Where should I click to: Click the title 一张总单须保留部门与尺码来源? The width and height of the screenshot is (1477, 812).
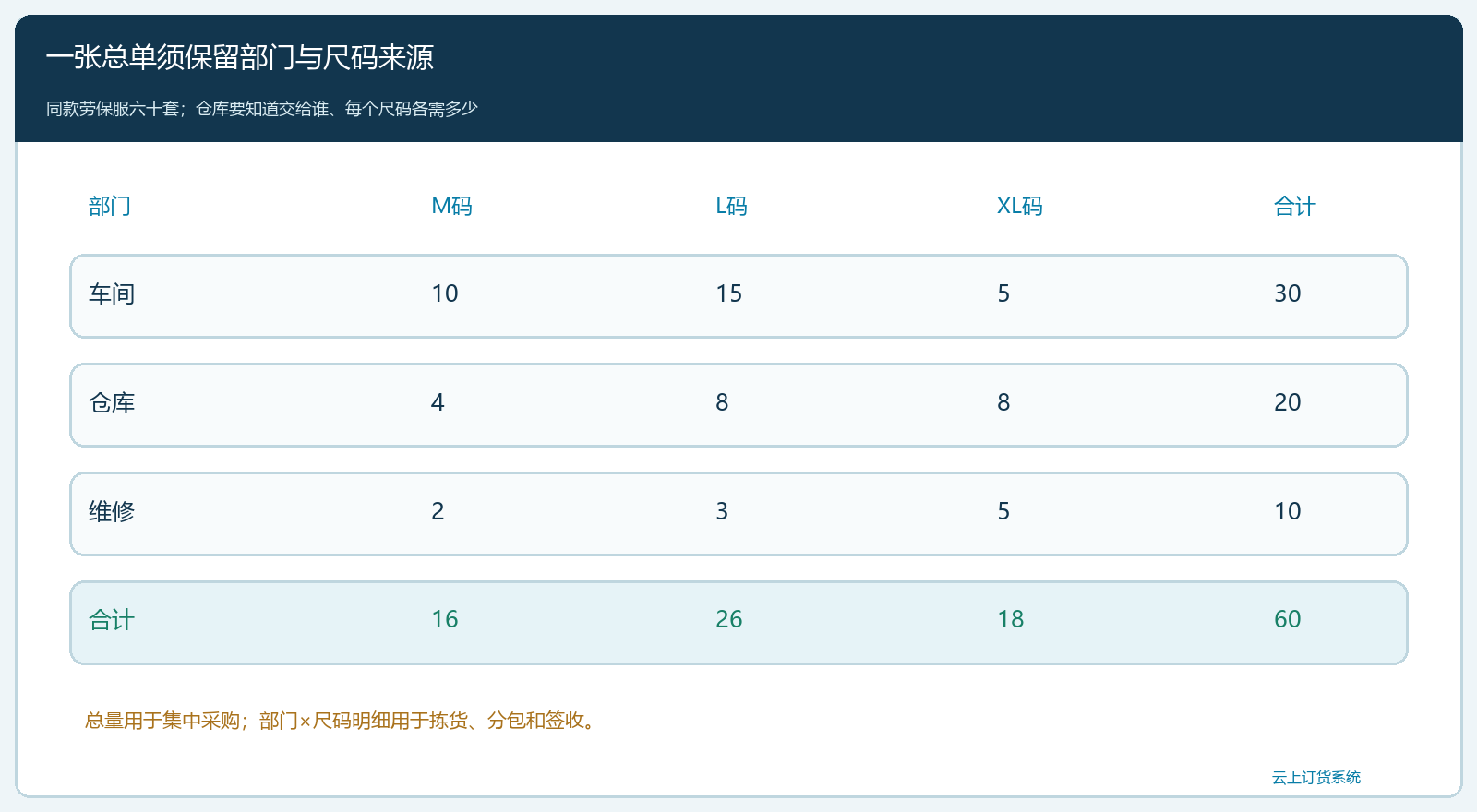click(240, 57)
